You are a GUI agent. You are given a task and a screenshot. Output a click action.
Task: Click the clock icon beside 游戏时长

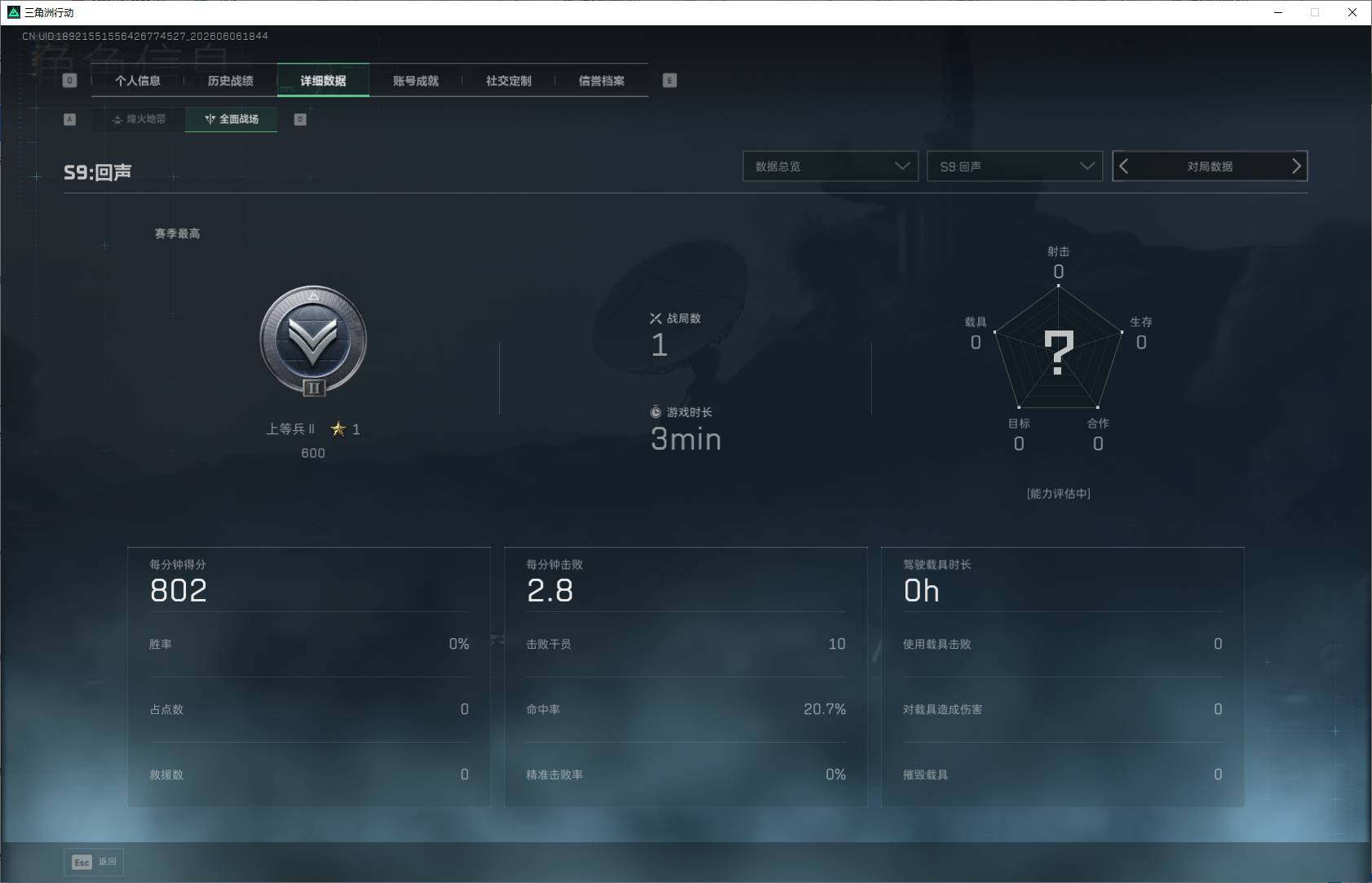(x=656, y=412)
